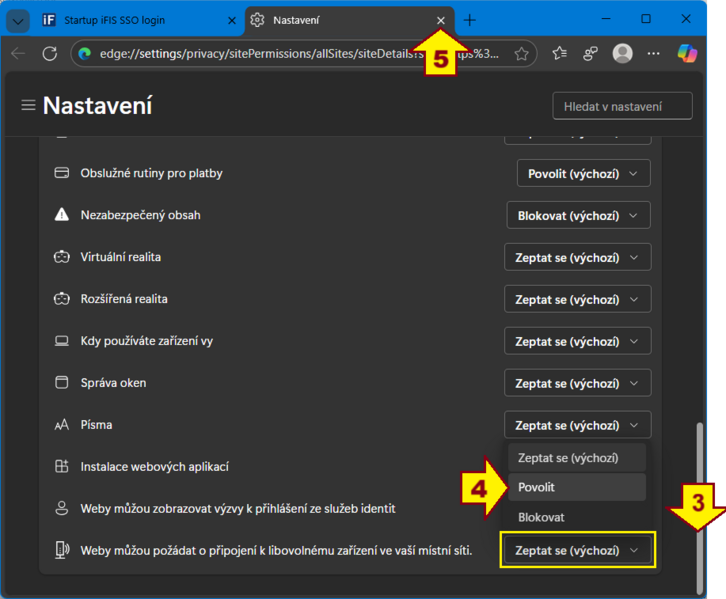
Task: Click the Hledat v nastavení search box
Action: point(622,106)
